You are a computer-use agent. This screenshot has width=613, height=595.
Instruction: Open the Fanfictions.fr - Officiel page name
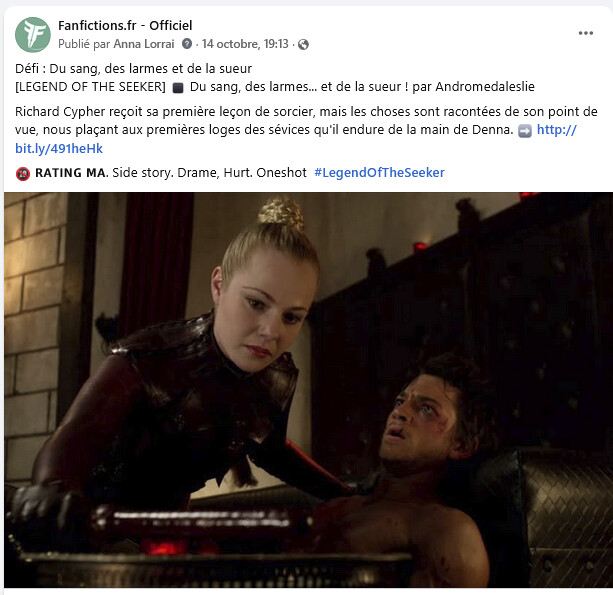tap(125, 25)
